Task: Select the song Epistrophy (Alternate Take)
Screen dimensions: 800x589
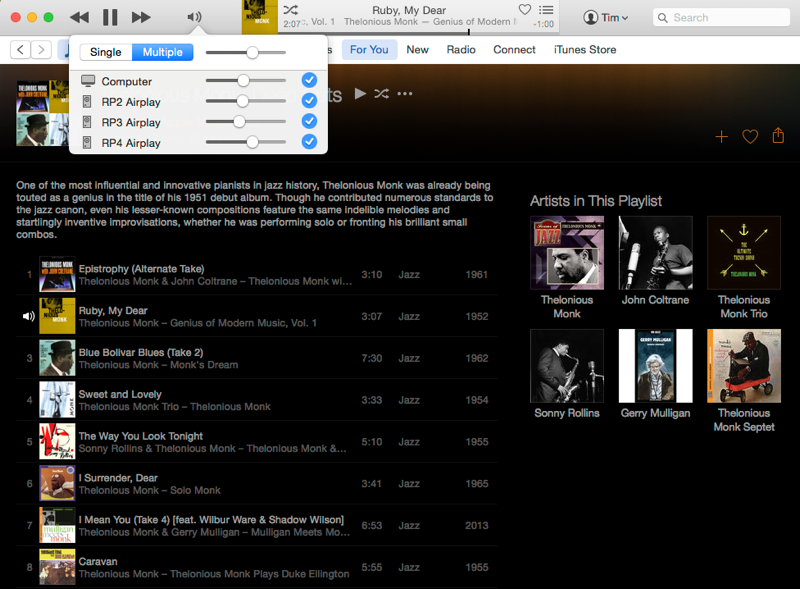Action: [x=257, y=275]
